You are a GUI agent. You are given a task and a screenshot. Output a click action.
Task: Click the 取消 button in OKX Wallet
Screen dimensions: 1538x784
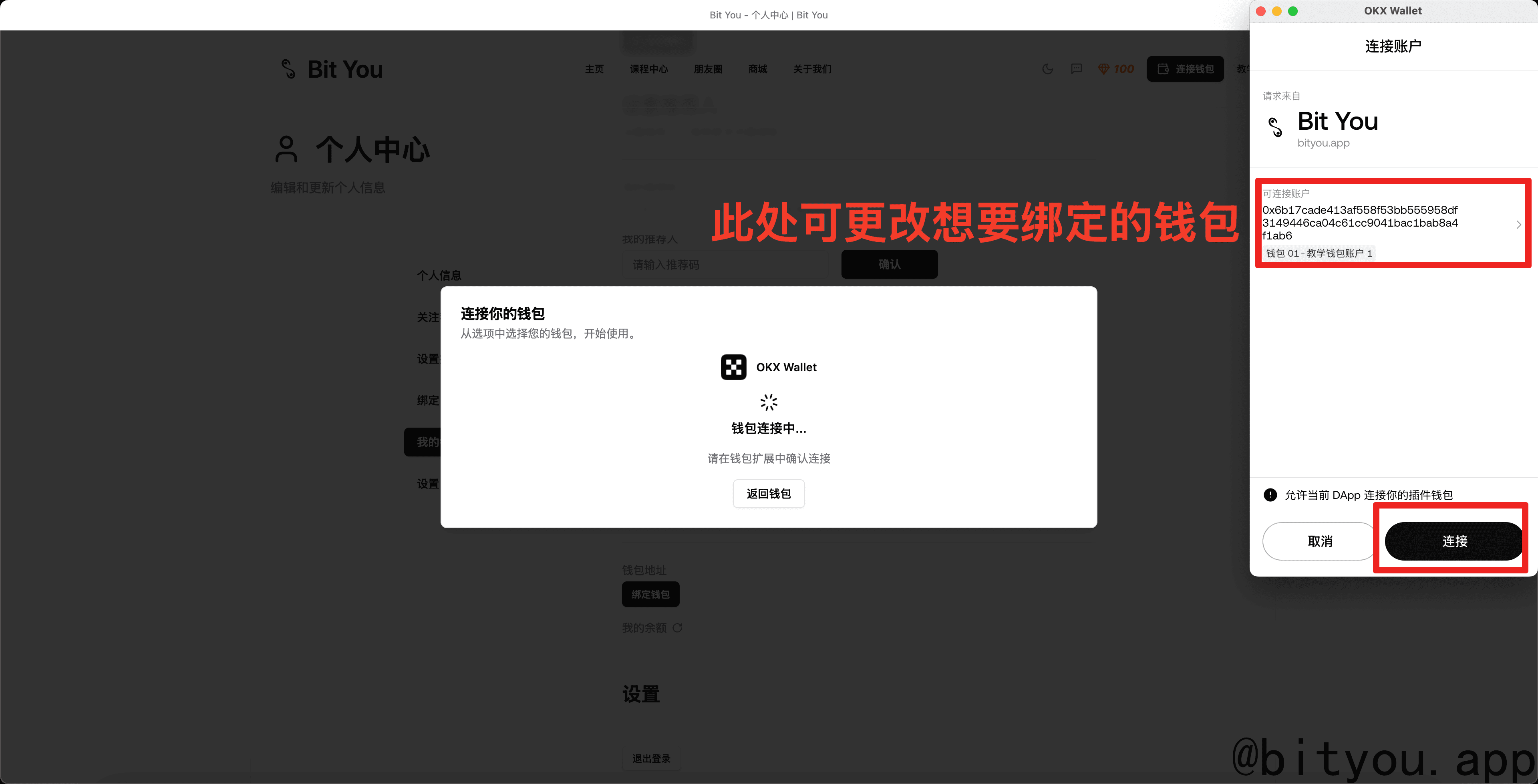click(x=1319, y=541)
